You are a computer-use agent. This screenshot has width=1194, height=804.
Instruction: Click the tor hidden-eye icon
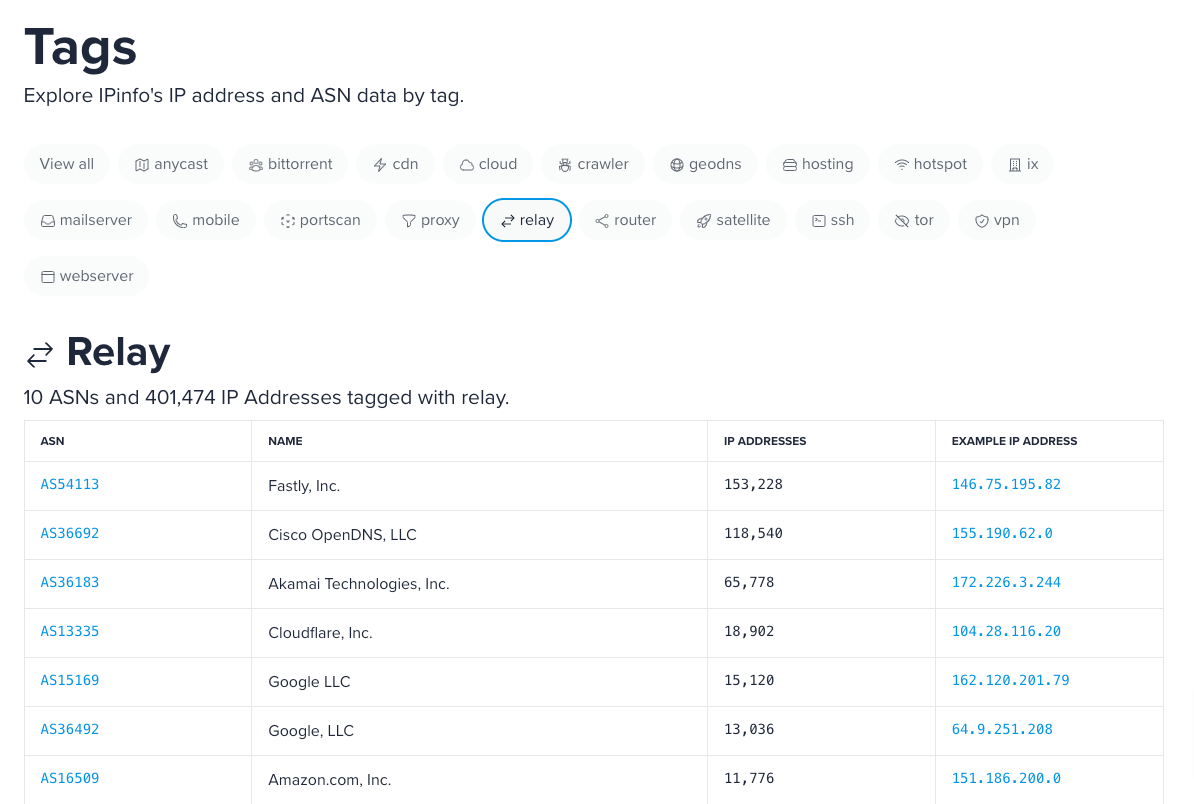(x=902, y=221)
